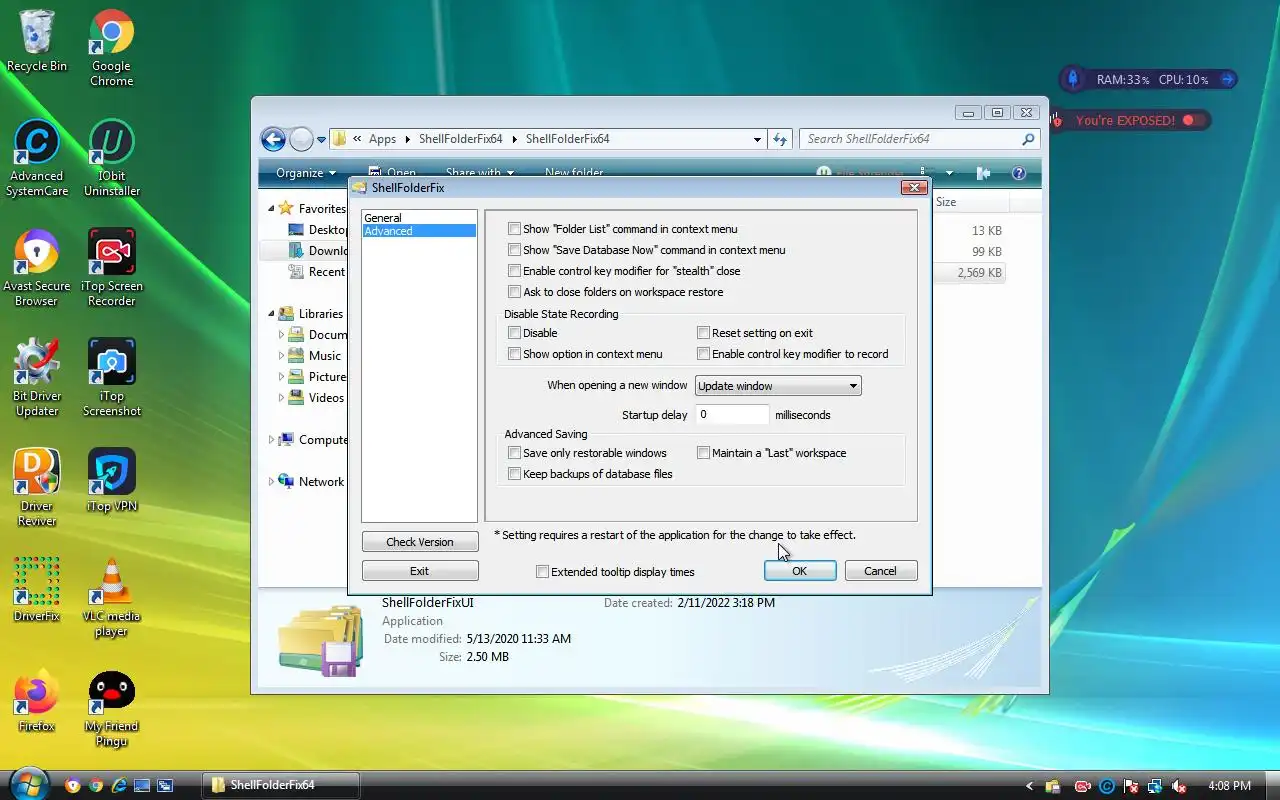
Task: Open the "Update window" dropdown
Action: point(778,386)
